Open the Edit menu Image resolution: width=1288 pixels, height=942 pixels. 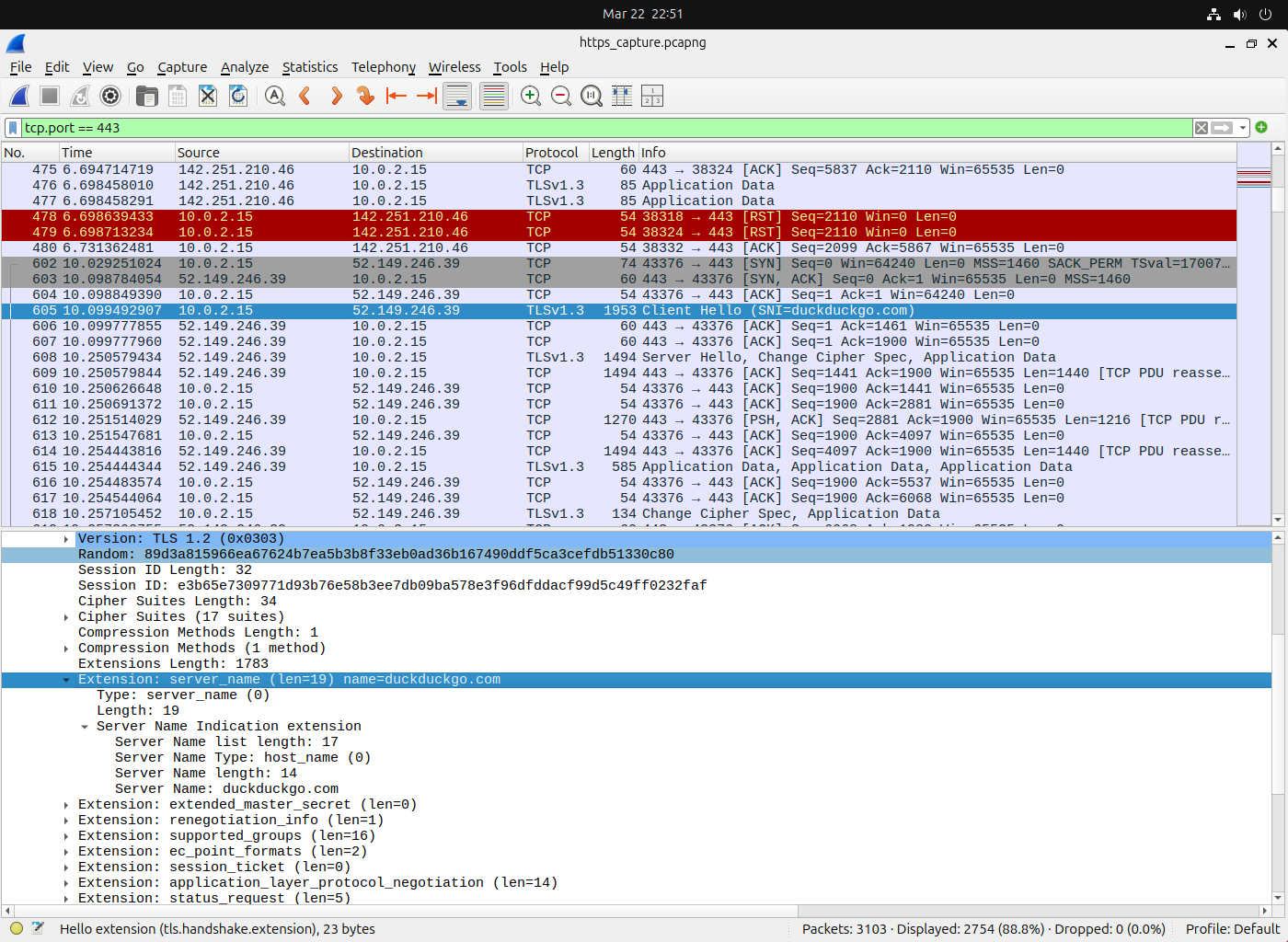coord(57,67)
